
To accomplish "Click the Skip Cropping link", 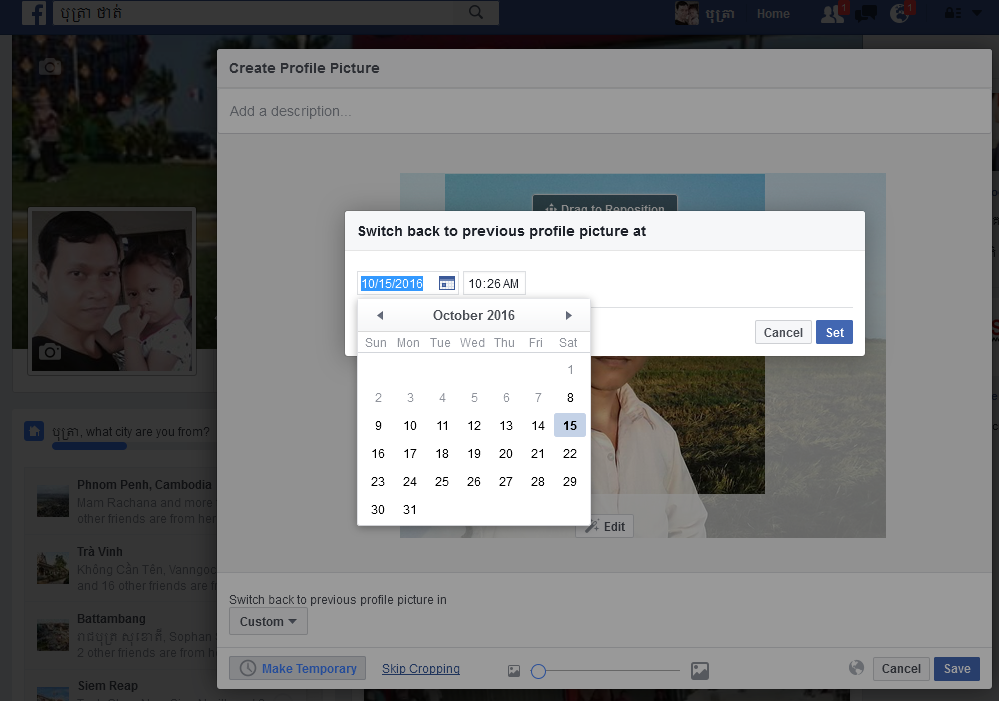I will (x=420, y=668).
